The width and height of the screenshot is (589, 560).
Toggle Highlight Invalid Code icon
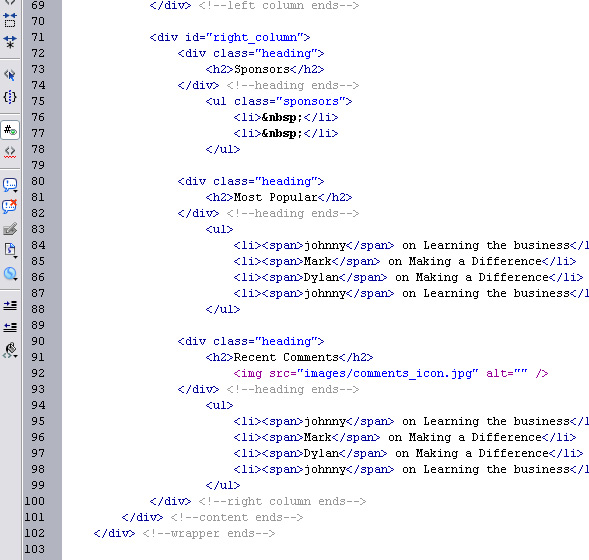[10, 152]
